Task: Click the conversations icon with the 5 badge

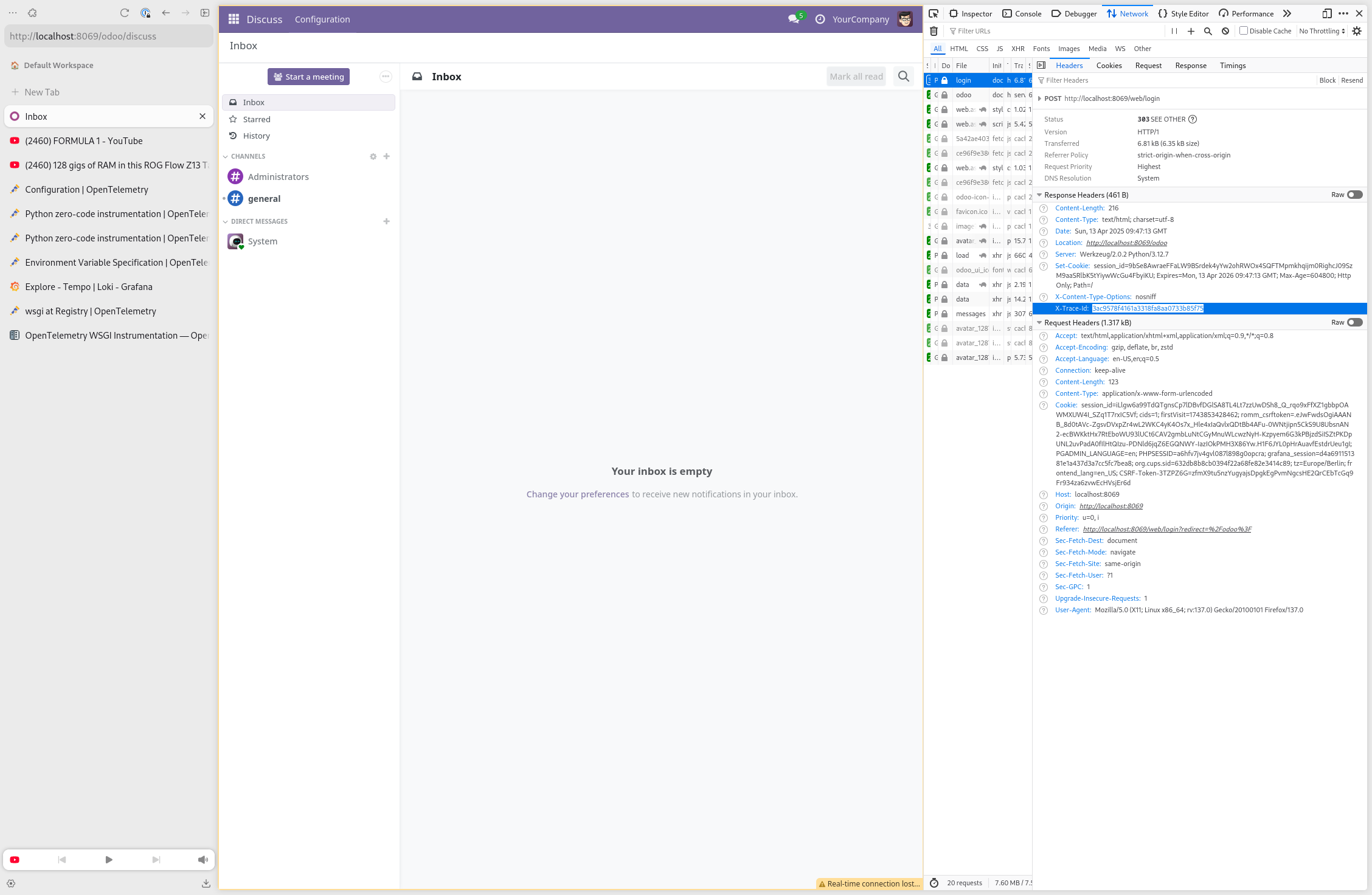Action: pyautogui.click(x=794, y=19)
